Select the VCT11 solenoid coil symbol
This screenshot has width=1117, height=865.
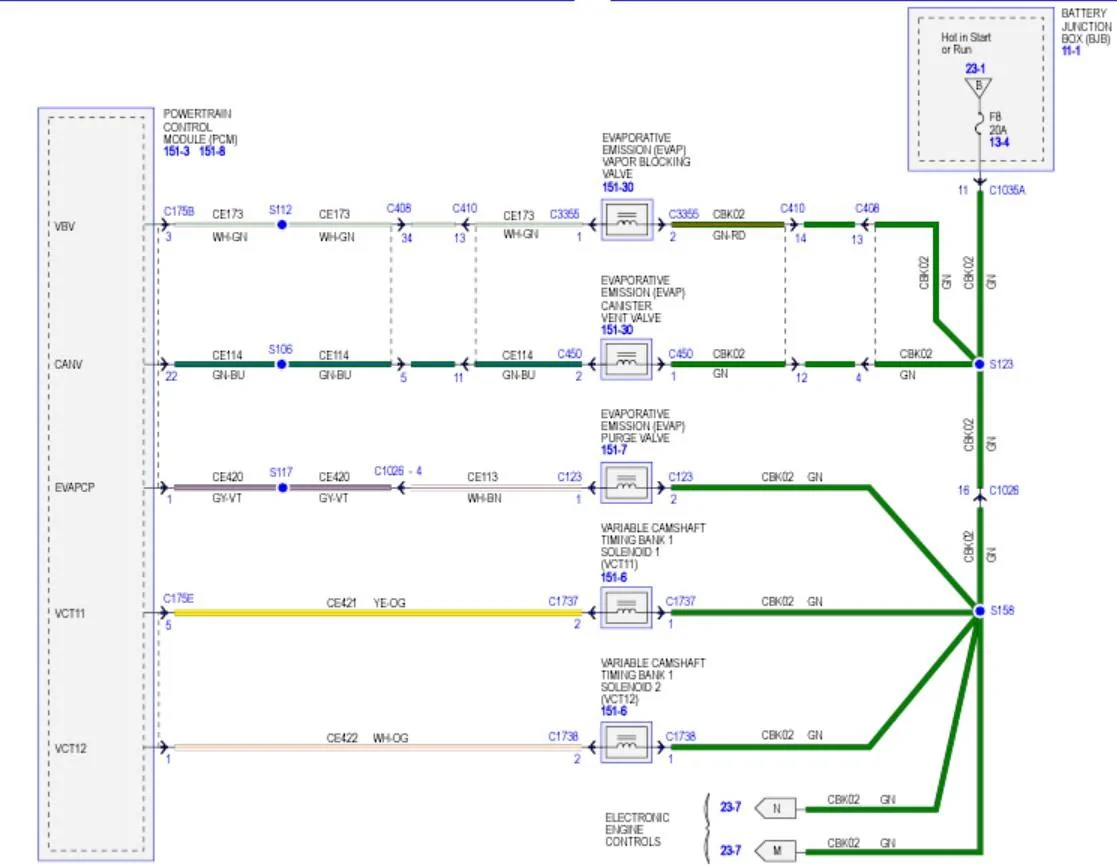point(626,608)
